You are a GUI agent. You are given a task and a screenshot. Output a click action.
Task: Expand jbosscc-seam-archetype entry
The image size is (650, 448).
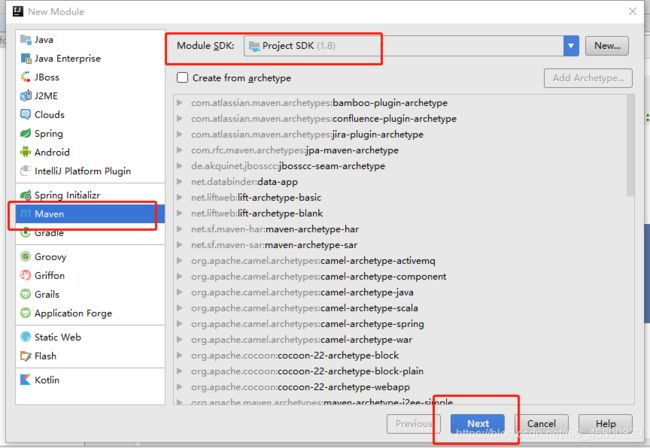[x=179, y=165]
